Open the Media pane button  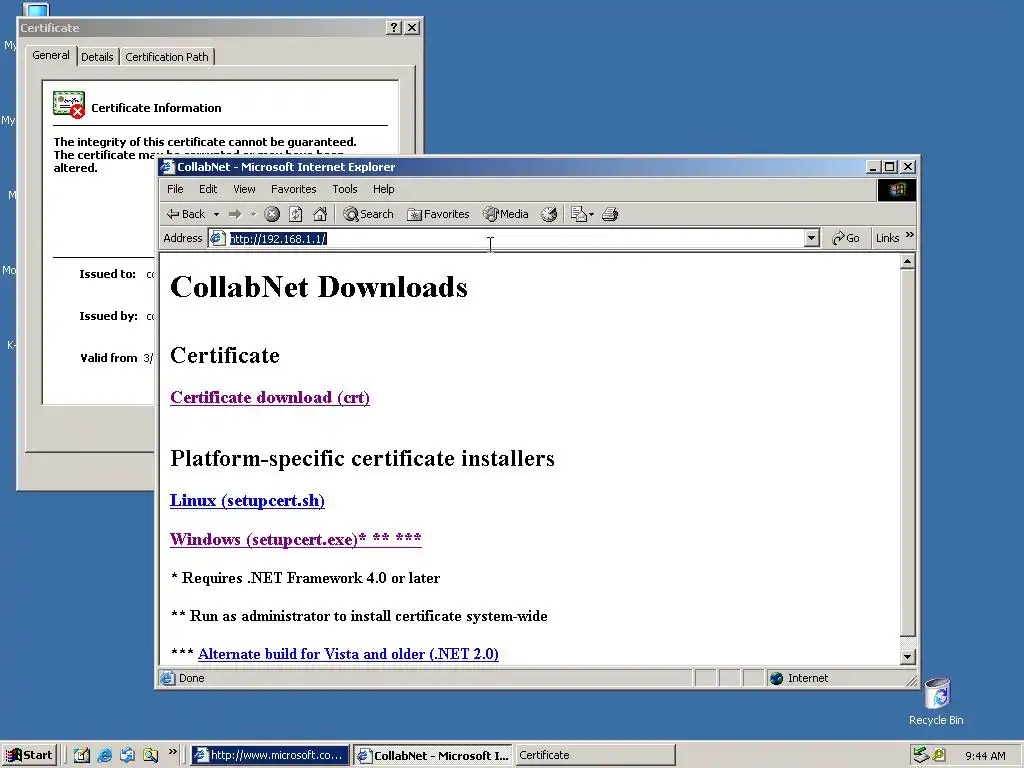pos(505,214)
